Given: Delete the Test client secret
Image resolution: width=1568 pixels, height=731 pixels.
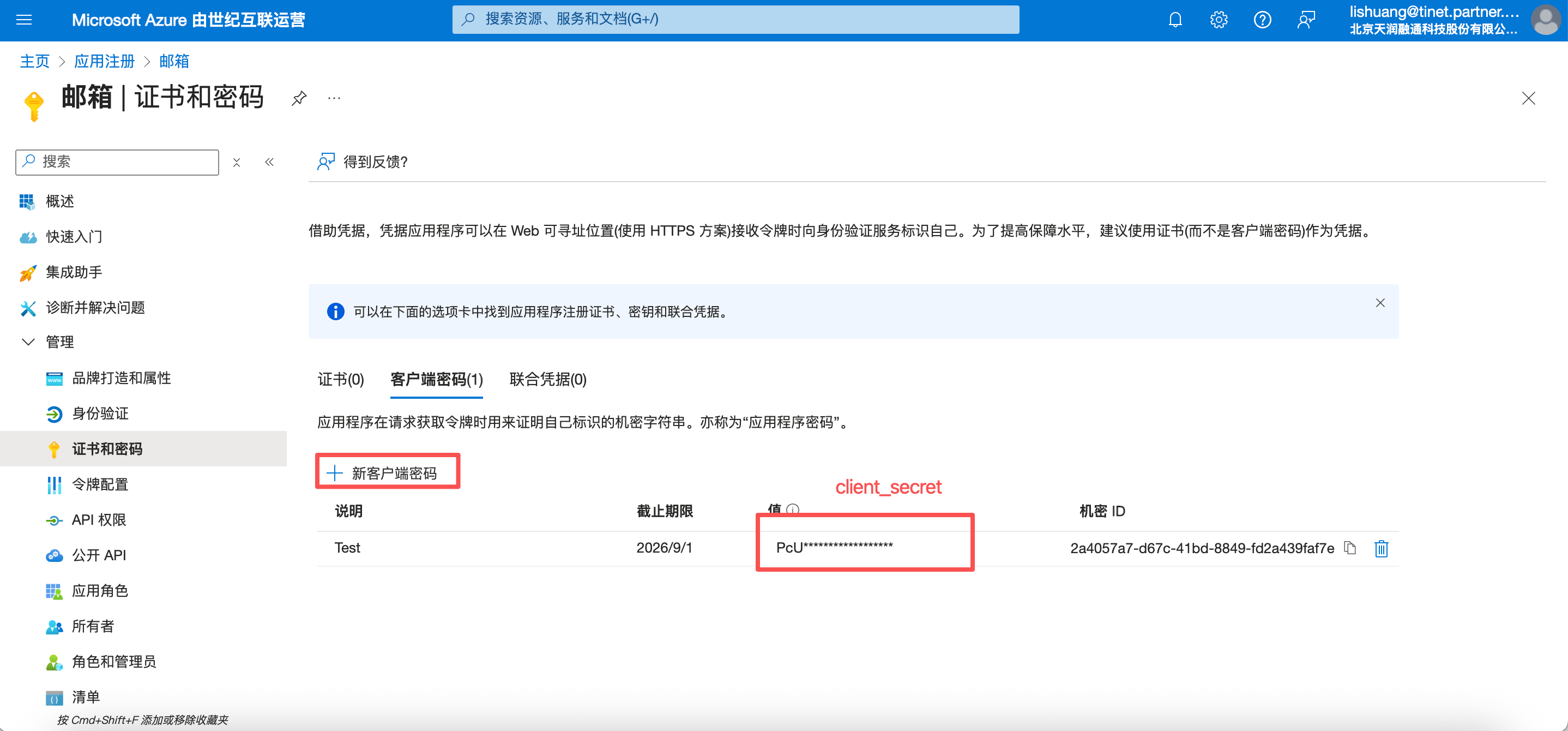Looking at the screenshot, I should (1381, 548).
